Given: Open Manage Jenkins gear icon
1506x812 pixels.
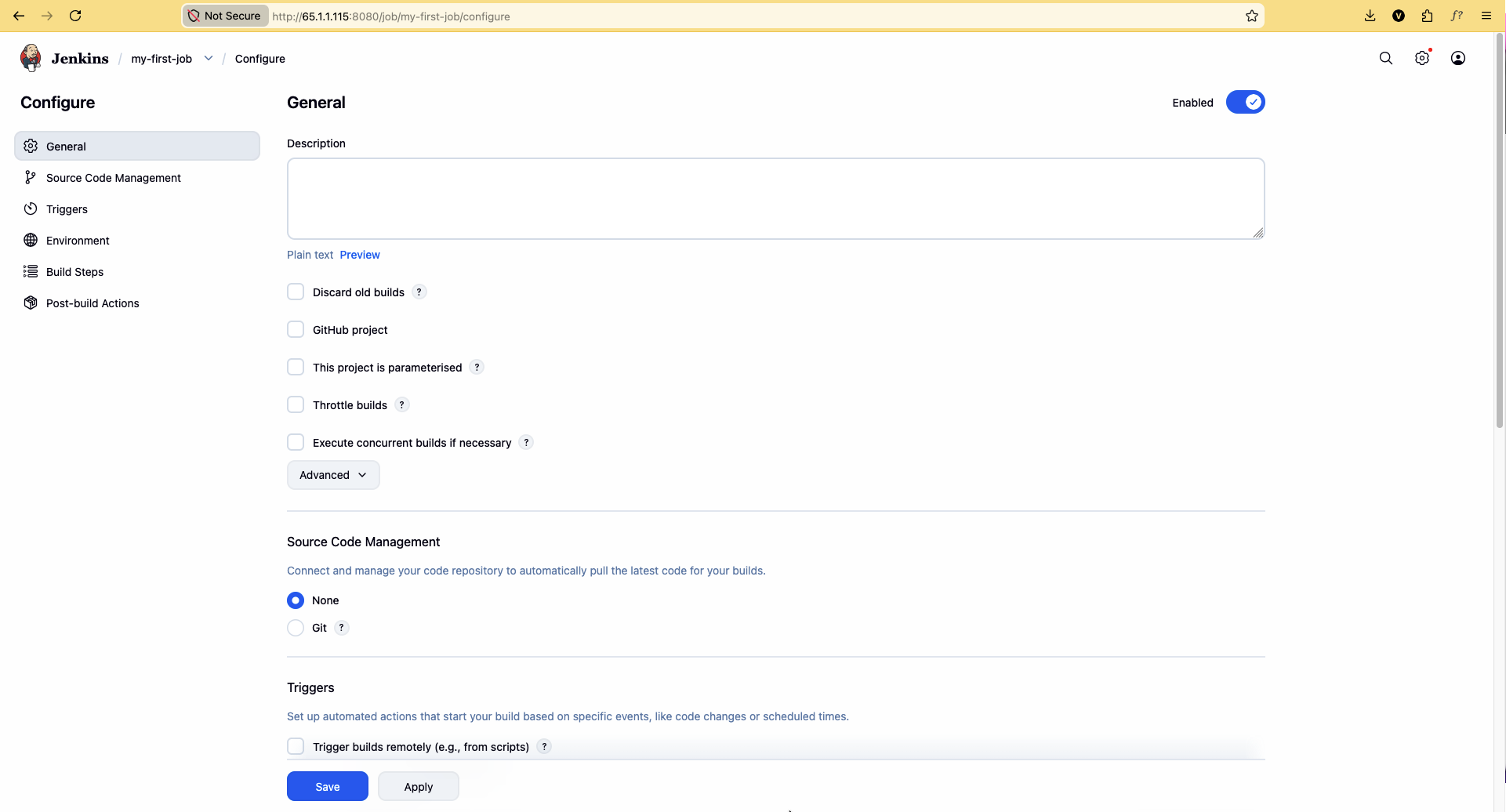Looking at the screenshot, I should [x=1422, y=58].
